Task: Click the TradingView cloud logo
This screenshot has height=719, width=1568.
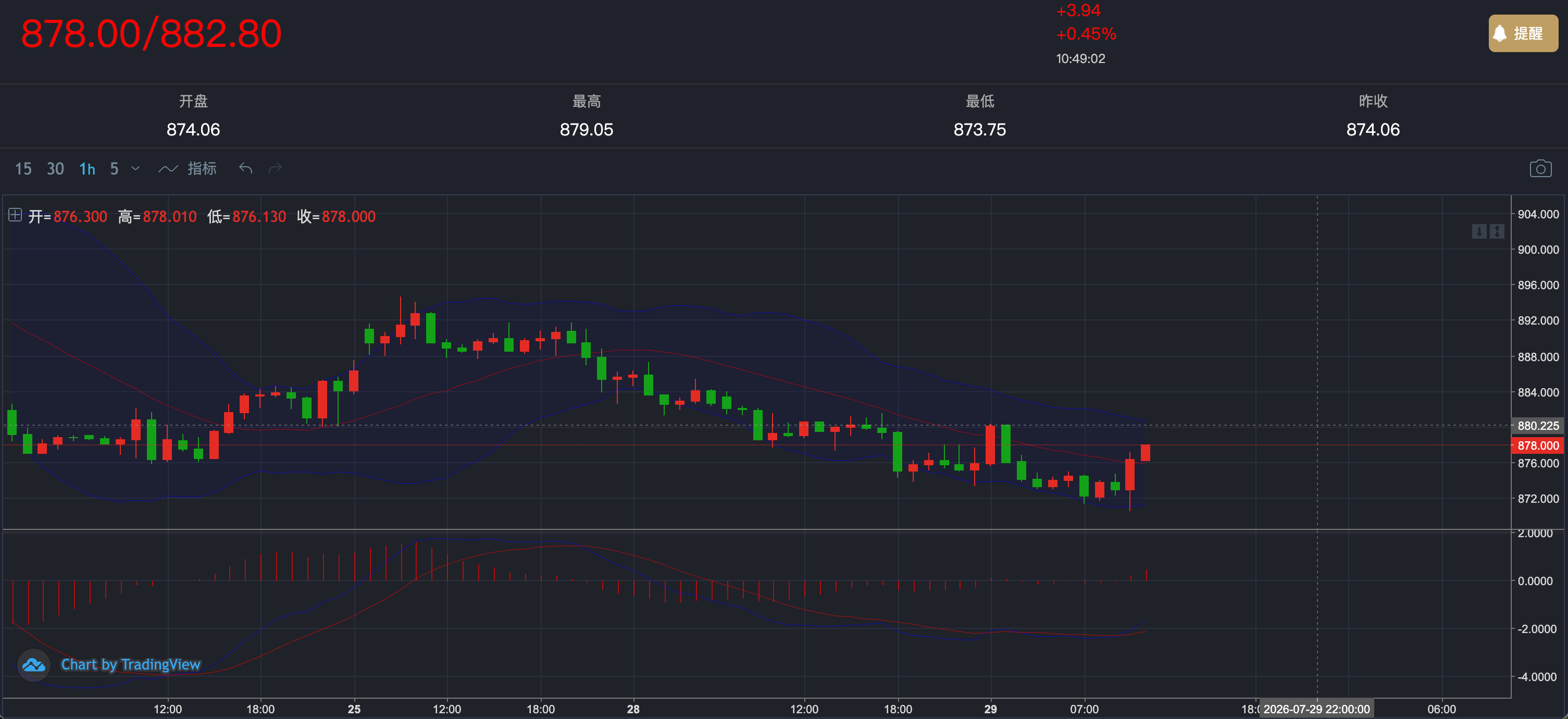Action: pyautogui.click(x=33, y=665)
